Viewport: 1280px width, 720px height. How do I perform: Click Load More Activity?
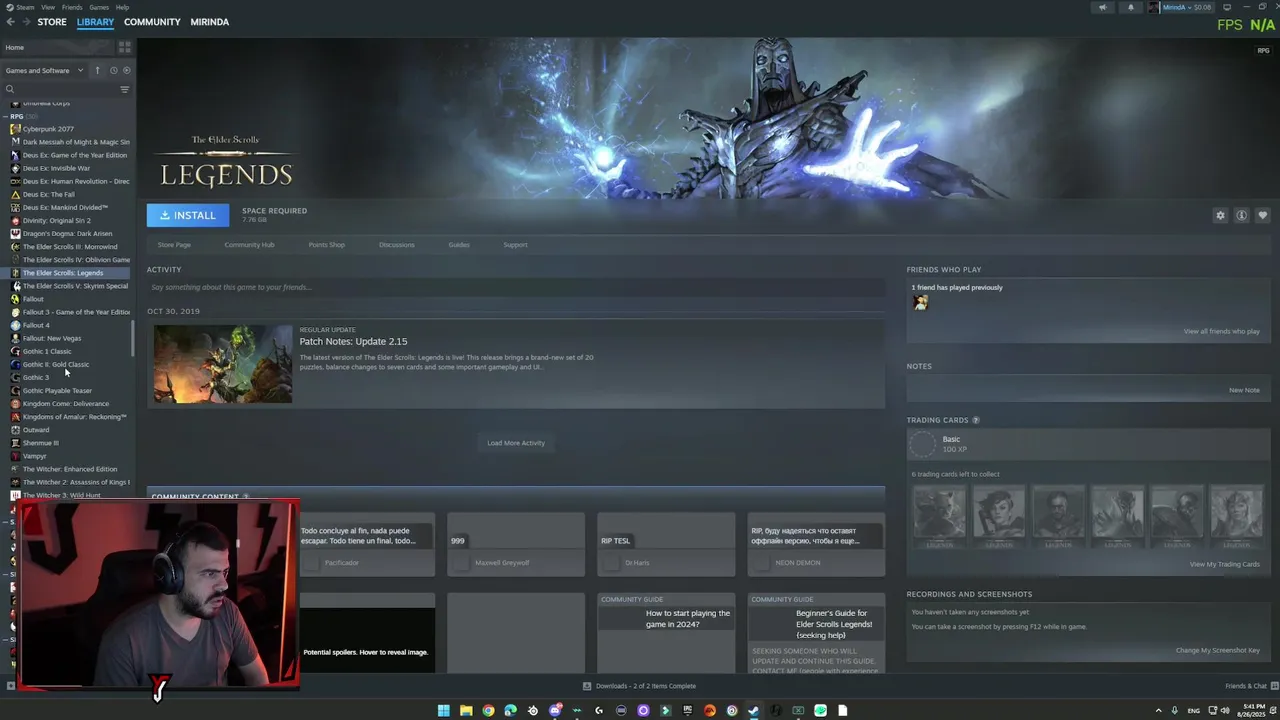[x=516, y=443]
